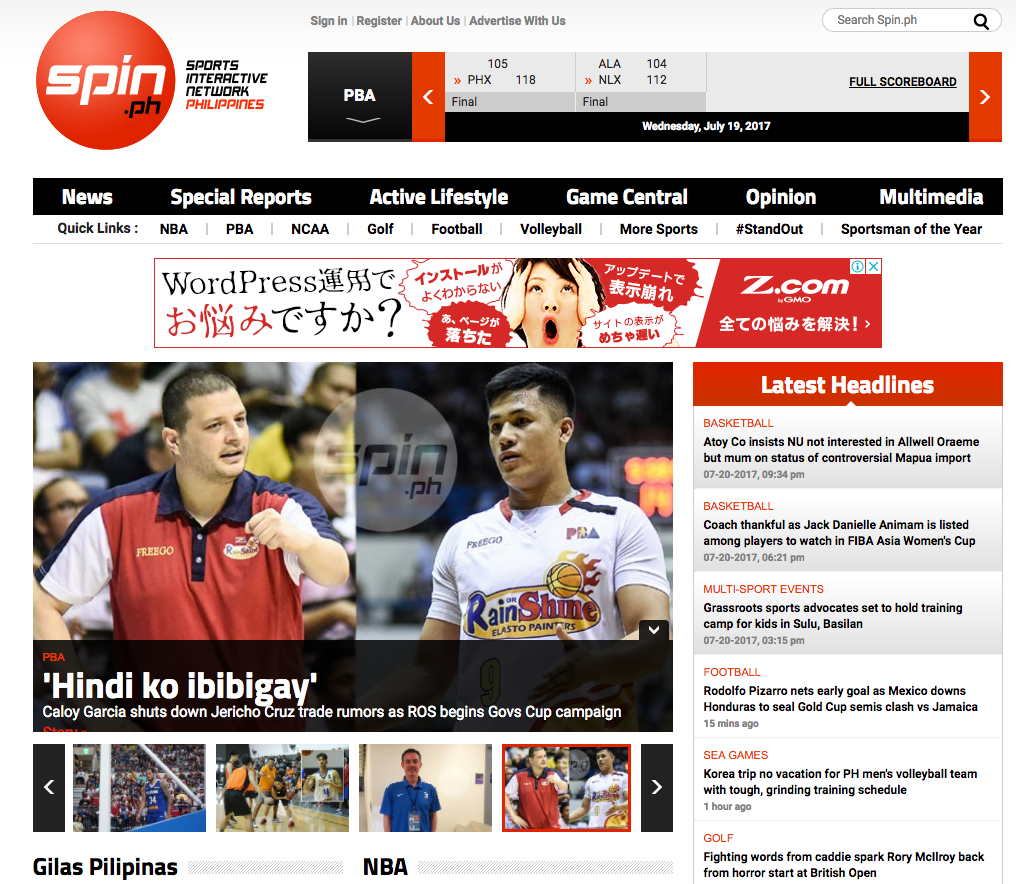Image resolution: width=1016 pixels, height=884 pixels.
Task: Open the NBA section heading
Action: (x=385, y=867)
